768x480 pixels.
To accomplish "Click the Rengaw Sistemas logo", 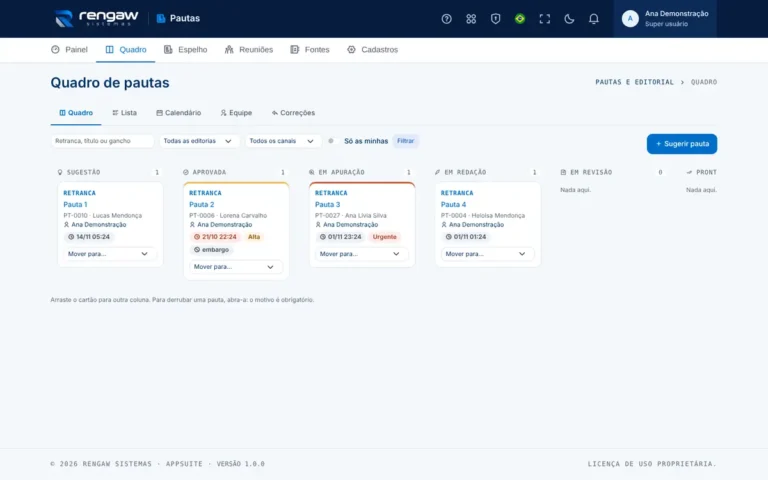I will coord(96,18).
